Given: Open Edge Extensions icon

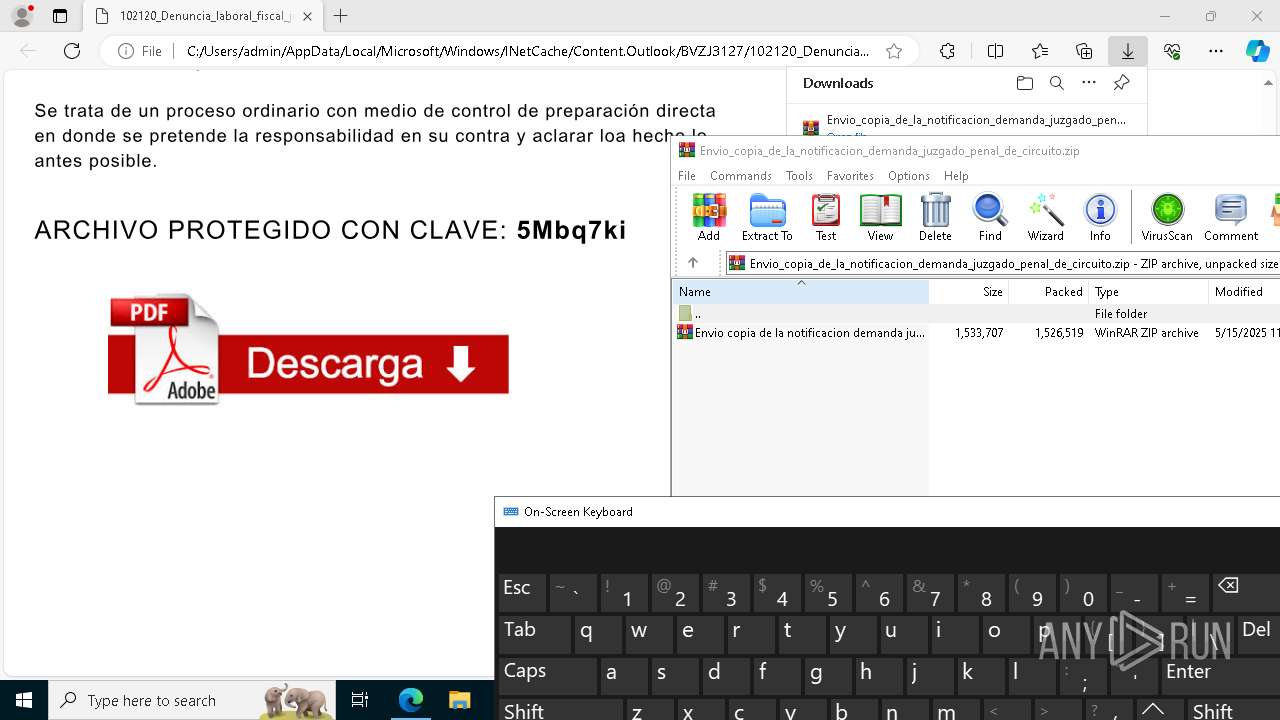Looking at the screenshot, I should (x=947, y=51).
